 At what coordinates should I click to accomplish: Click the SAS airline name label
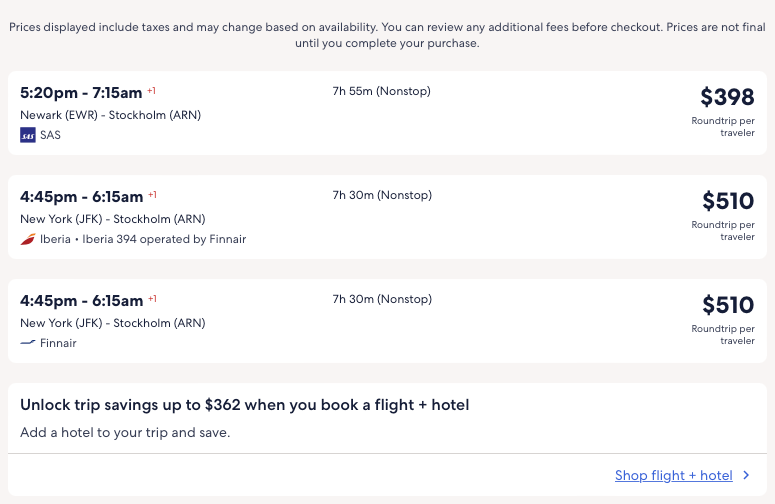pos(50,135)
